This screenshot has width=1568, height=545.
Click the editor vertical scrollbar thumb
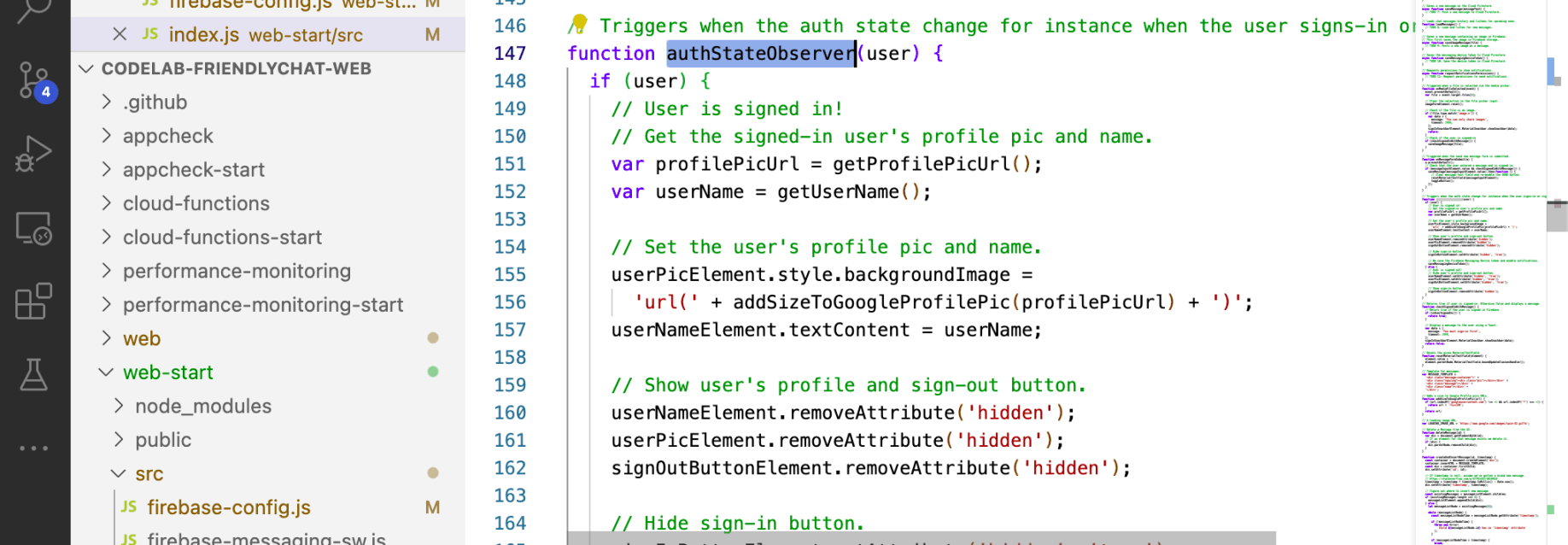coord(1557,216)
